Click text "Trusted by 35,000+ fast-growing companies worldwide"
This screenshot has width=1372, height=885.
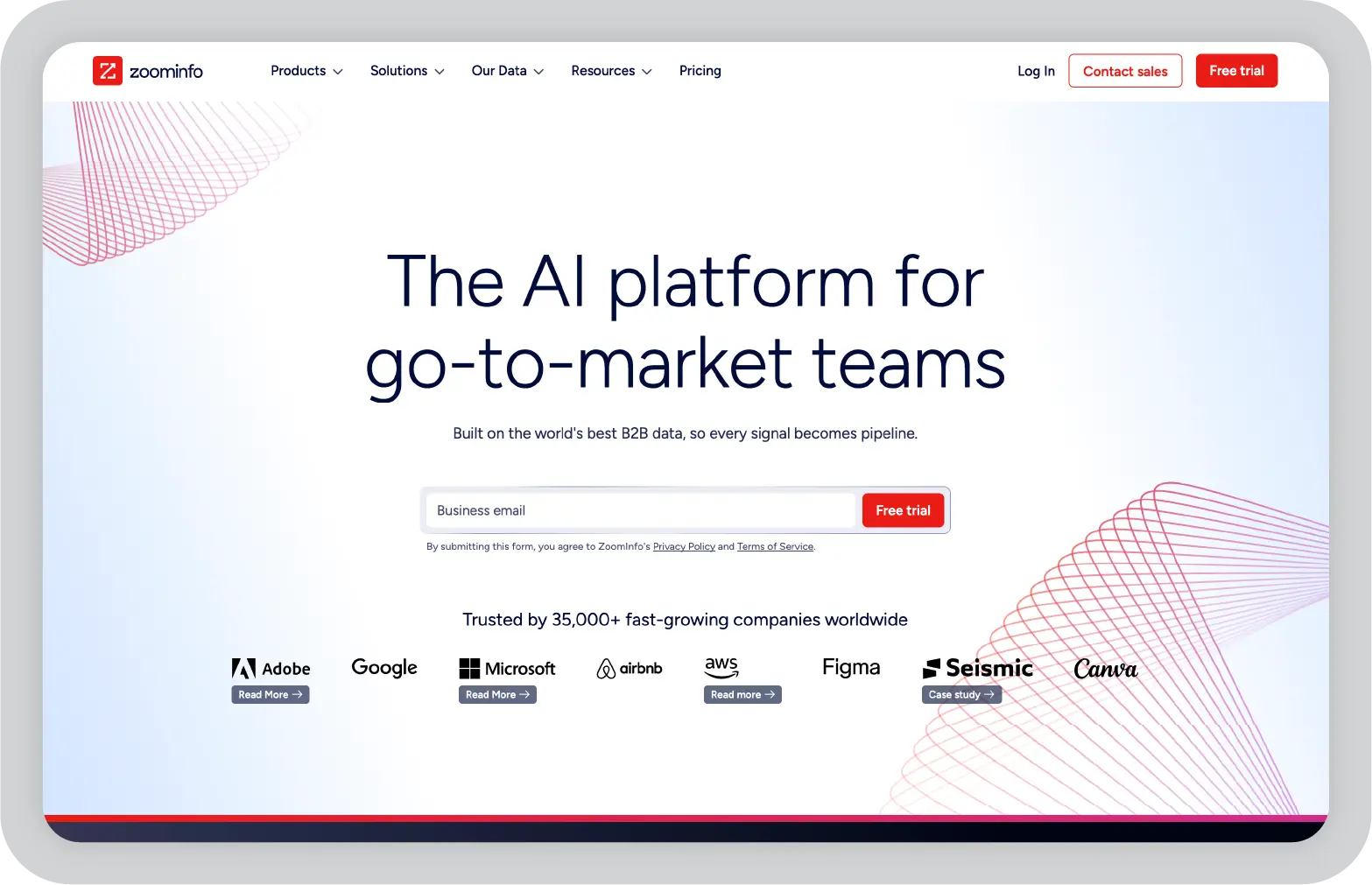point(685,620)
